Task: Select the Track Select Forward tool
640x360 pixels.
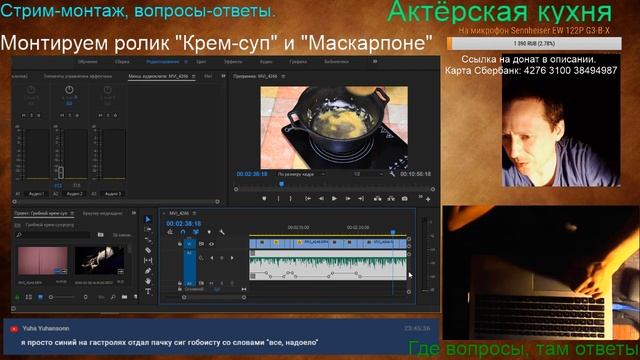Action: click(148, 229)
